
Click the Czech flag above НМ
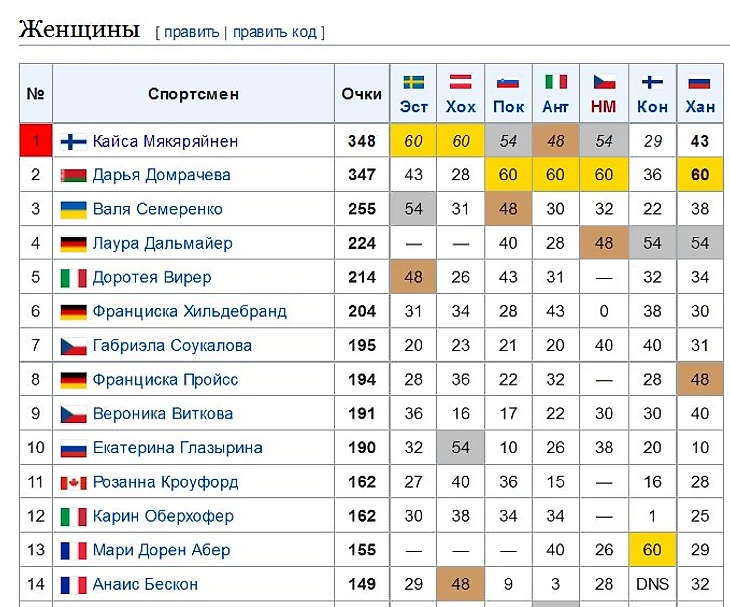click(x=604, y=82)
